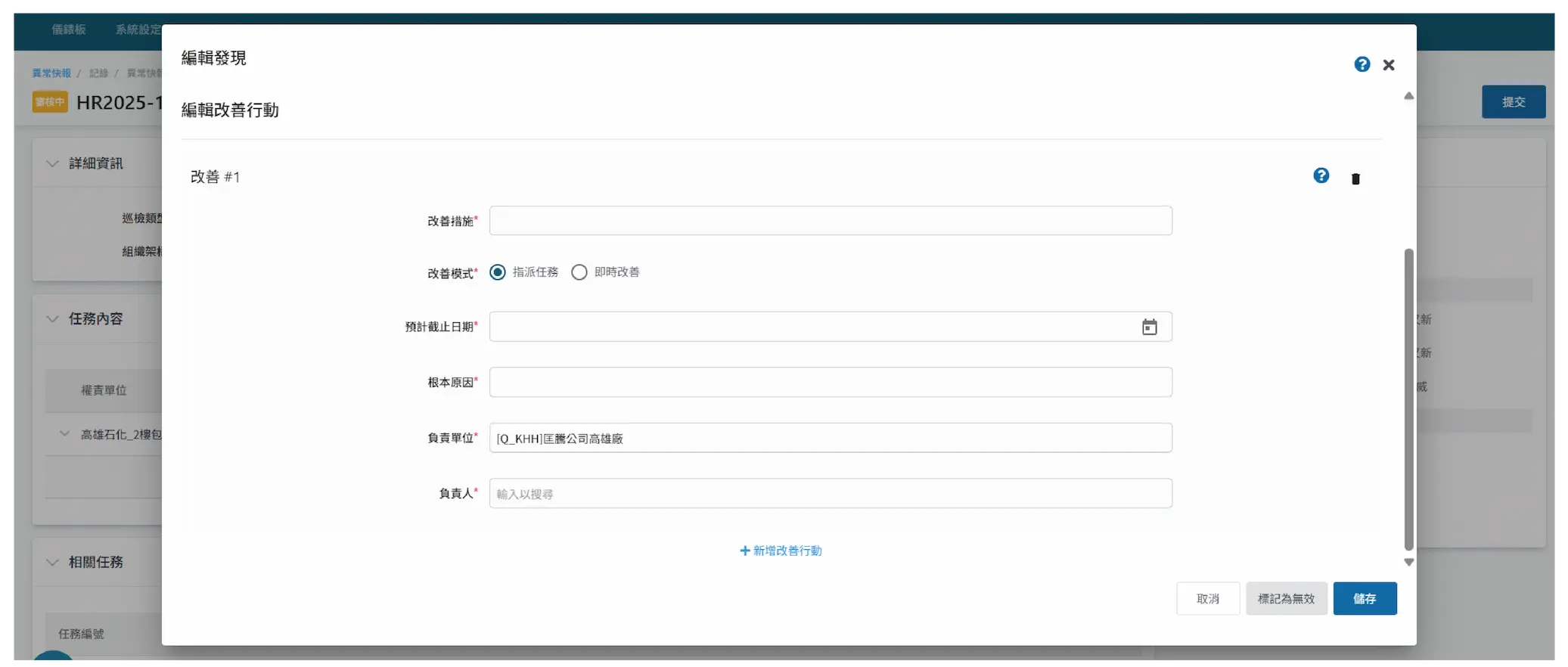Click the 標記為無效 button
The height and width of the screenshot is (667, 1568).
(1286, 599)
